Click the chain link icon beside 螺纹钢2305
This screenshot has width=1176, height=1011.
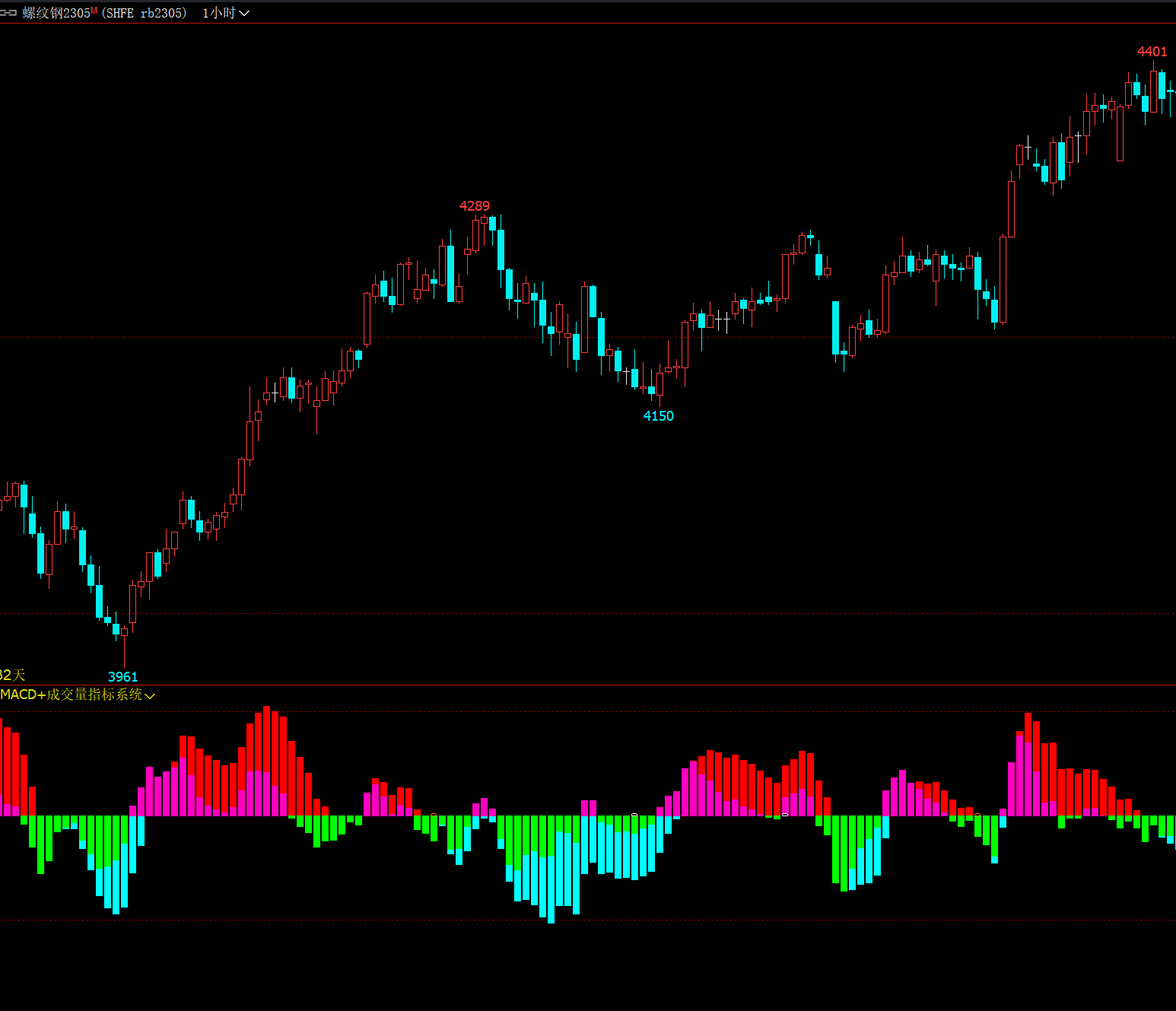coord(8,13)
